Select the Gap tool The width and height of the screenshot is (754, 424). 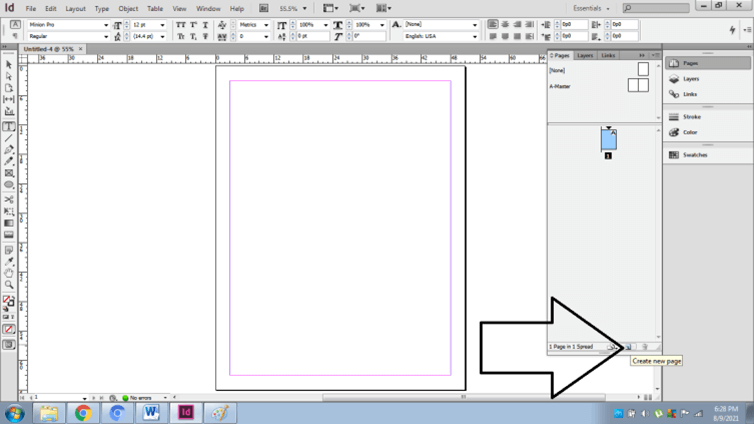coord(9,100)
